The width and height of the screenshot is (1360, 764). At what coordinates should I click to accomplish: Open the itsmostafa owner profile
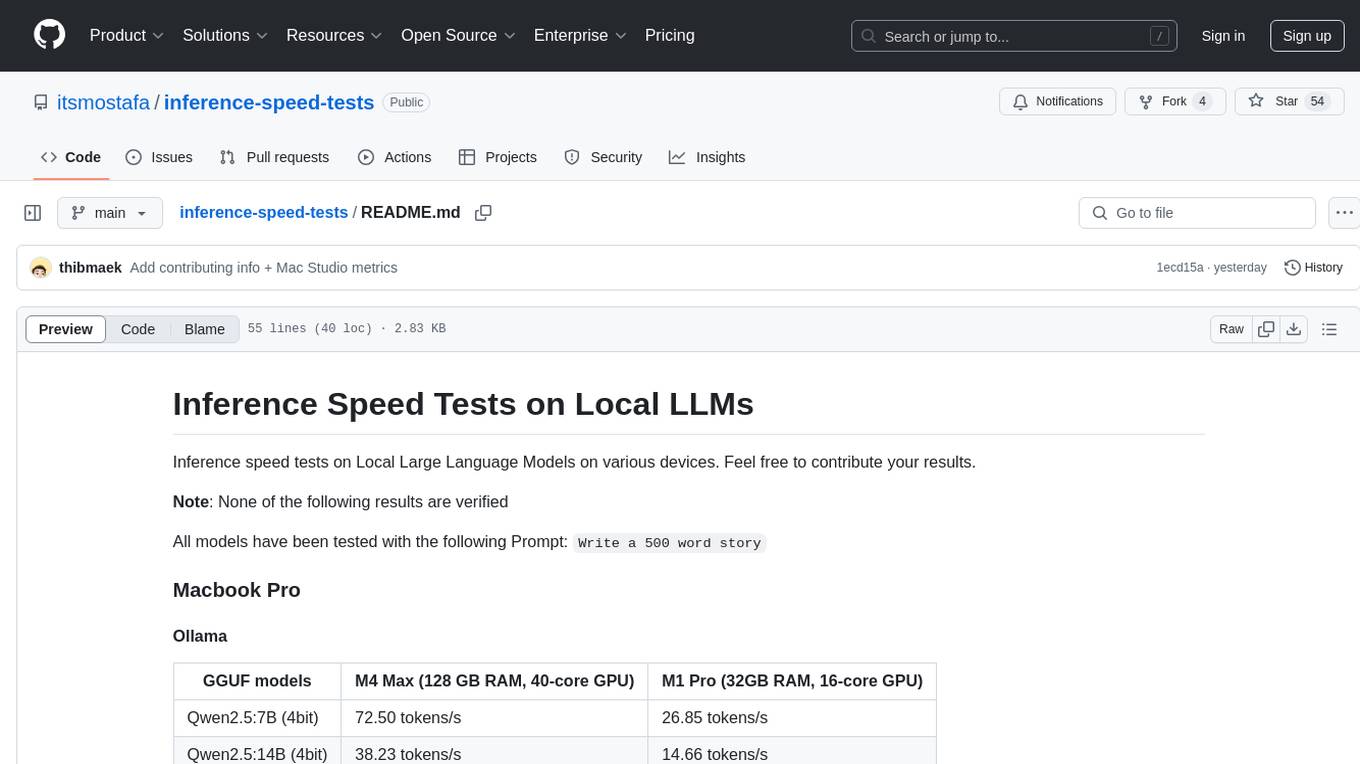click(x=102, y=102)
